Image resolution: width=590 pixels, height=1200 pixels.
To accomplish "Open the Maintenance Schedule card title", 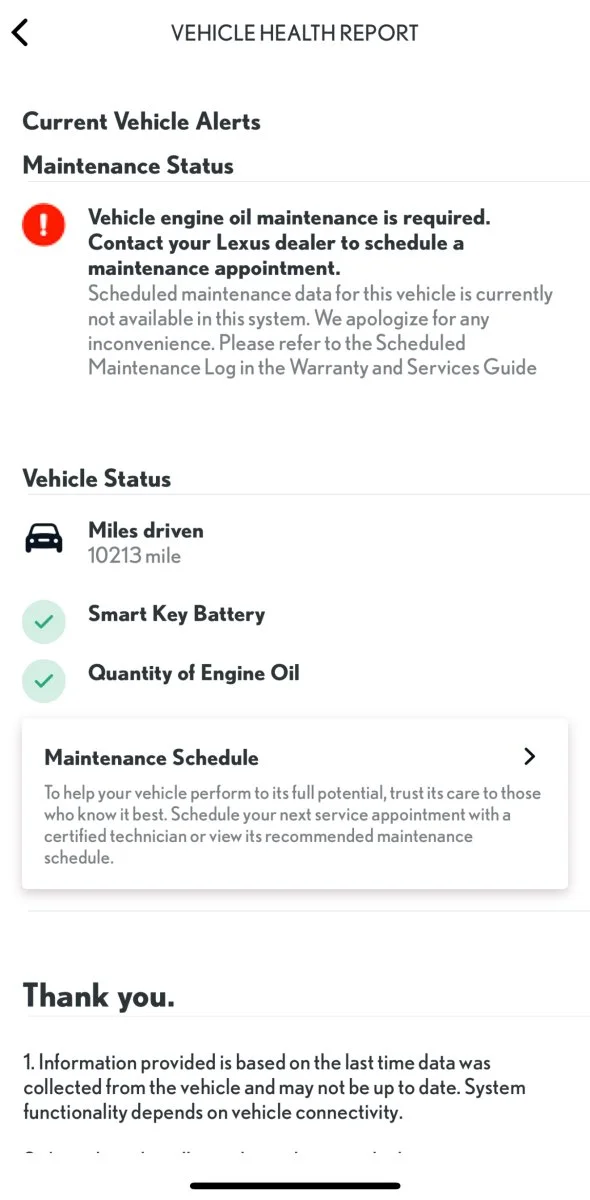I will (x=152, y=758).
